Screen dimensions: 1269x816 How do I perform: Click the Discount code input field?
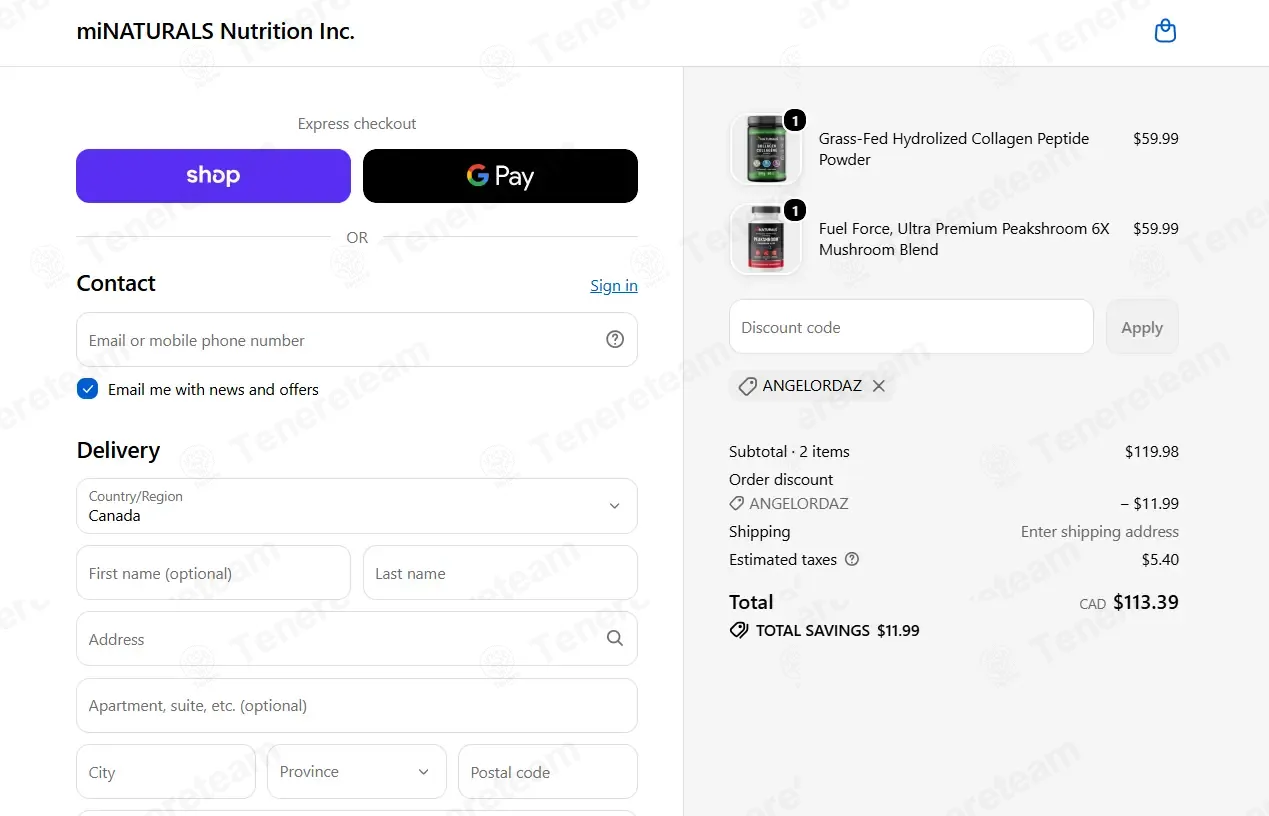pyautogui.click(x=911, y=327)
